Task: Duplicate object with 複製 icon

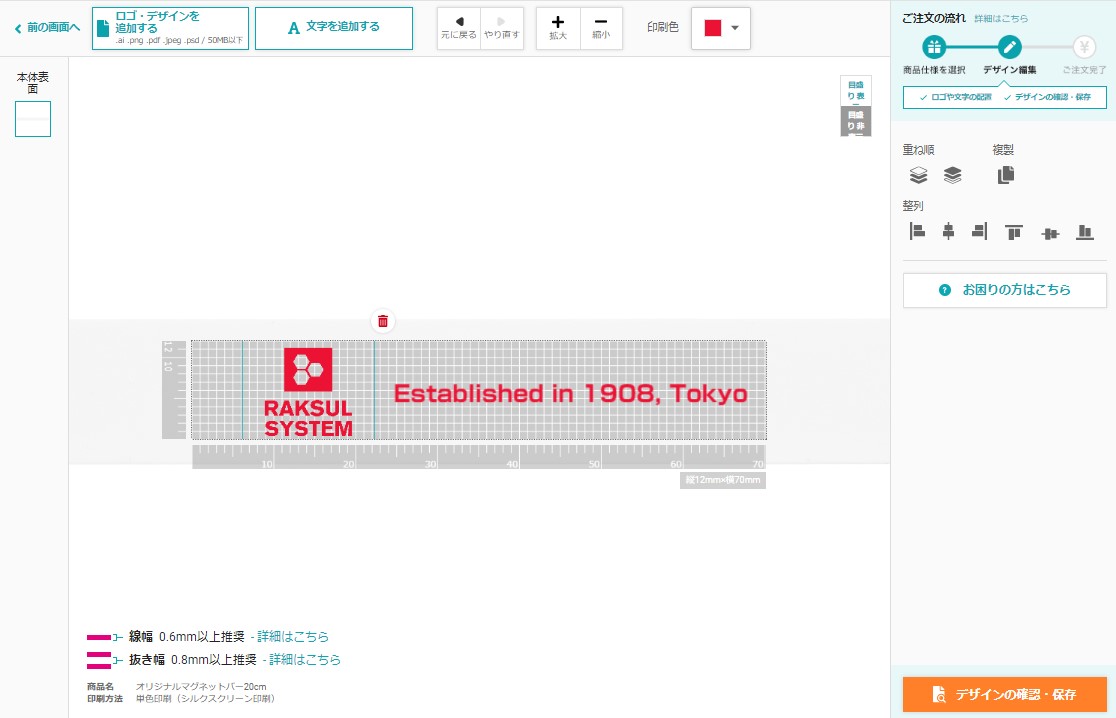Action: 1006,175
